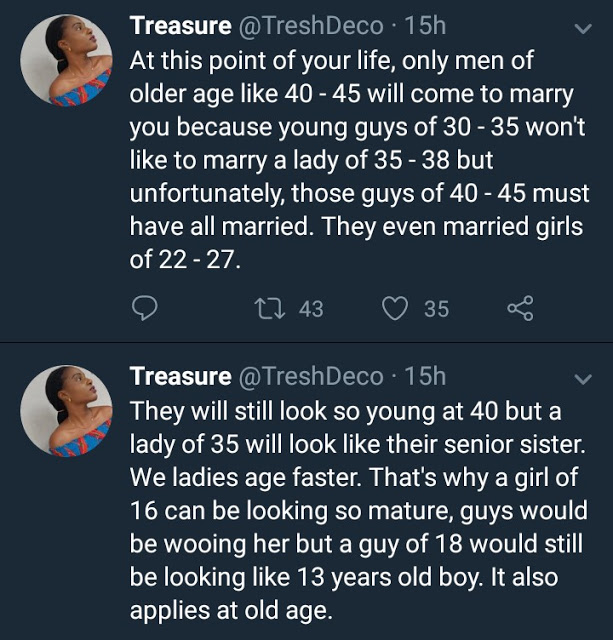Open the first tweet's 15h timestamp

click(425, 27)
